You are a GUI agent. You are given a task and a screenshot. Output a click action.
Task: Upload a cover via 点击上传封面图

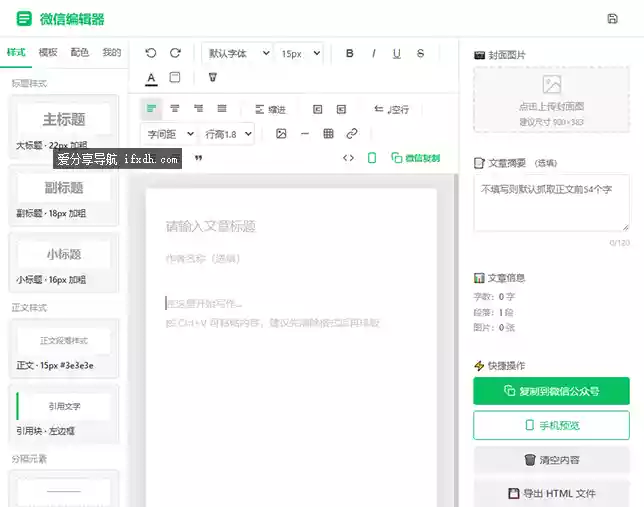[551, 99]
